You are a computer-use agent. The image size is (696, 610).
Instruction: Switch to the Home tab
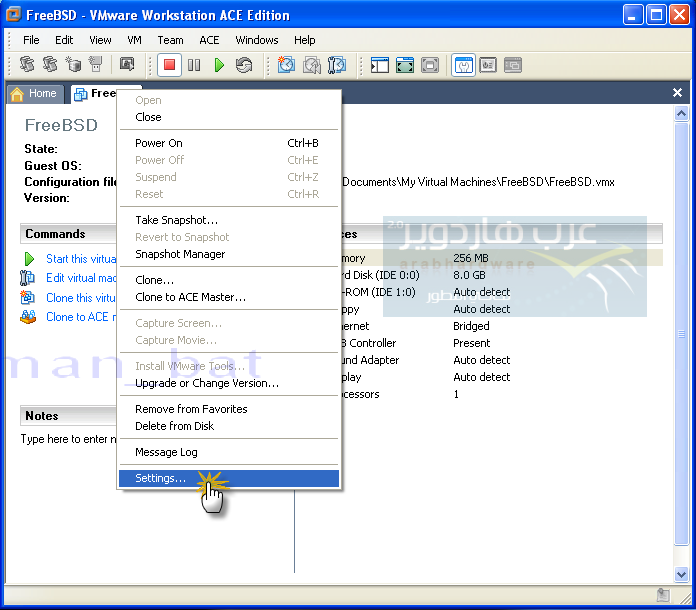36,94
